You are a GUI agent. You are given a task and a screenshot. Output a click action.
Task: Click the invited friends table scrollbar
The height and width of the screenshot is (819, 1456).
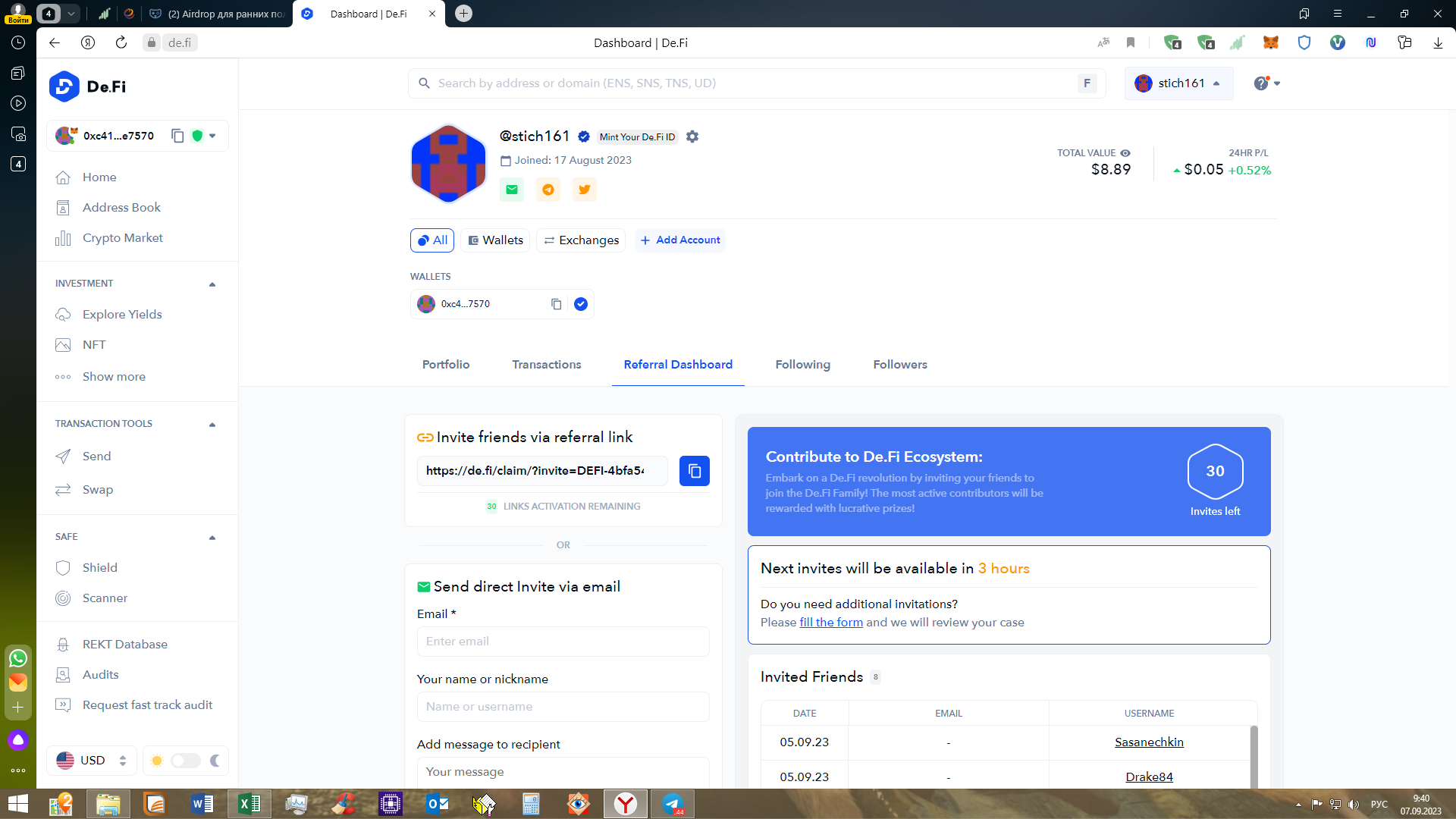[1254, 757]
